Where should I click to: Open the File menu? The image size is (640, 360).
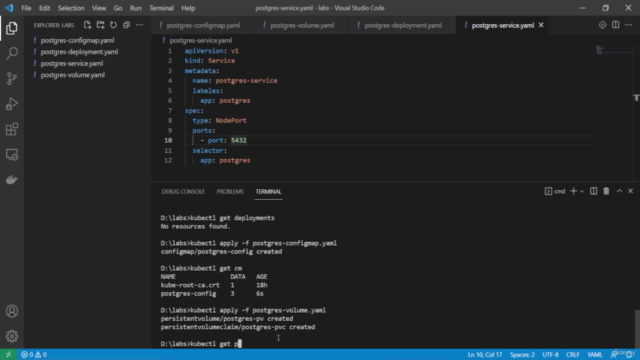pyautogui.click(x=26, y=8)
